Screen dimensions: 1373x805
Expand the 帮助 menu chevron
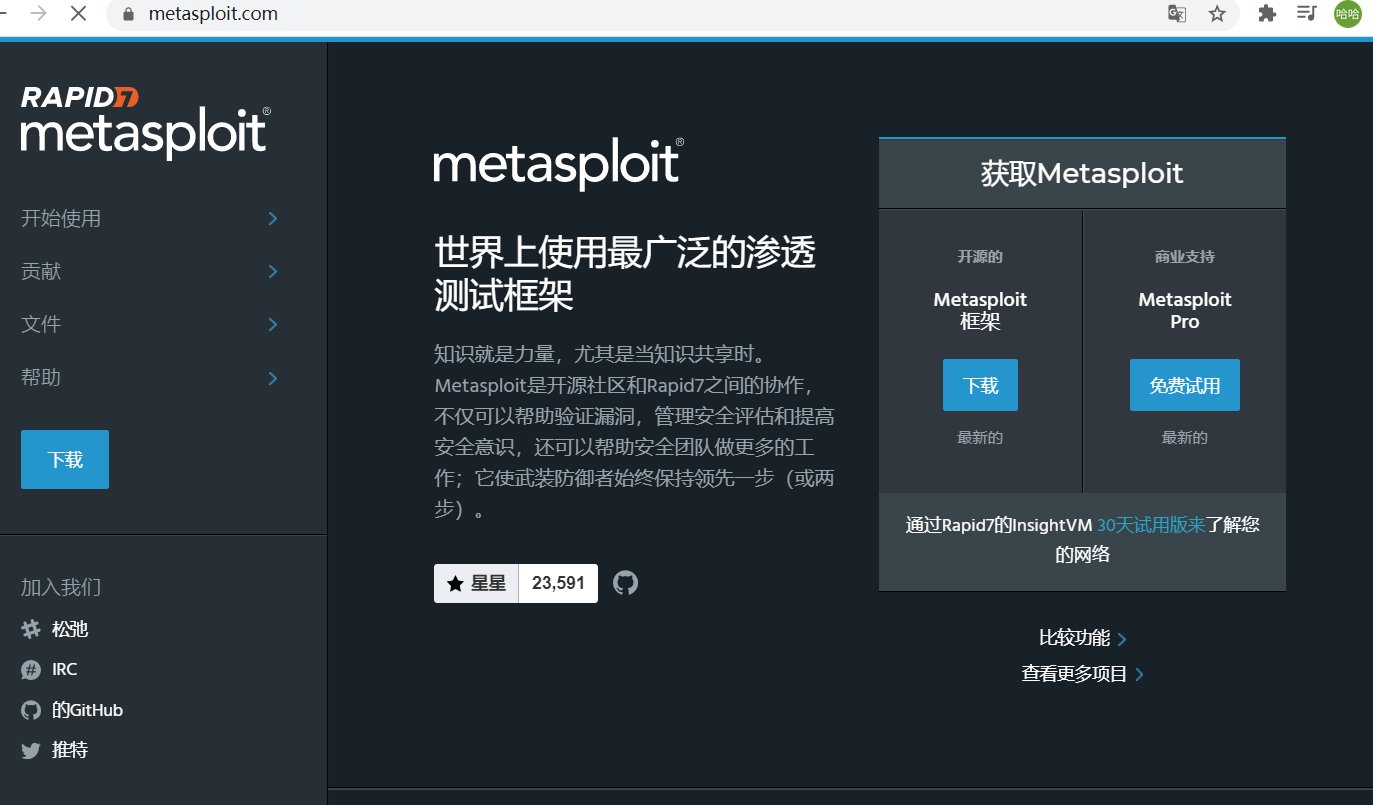click(x=273, y=378)
